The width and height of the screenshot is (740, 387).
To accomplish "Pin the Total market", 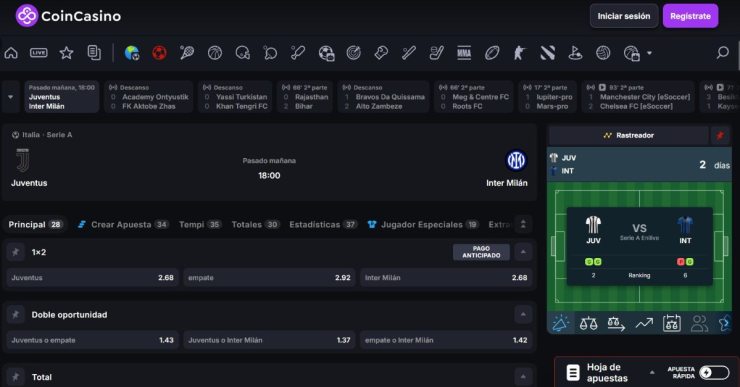I will point(16,377).
